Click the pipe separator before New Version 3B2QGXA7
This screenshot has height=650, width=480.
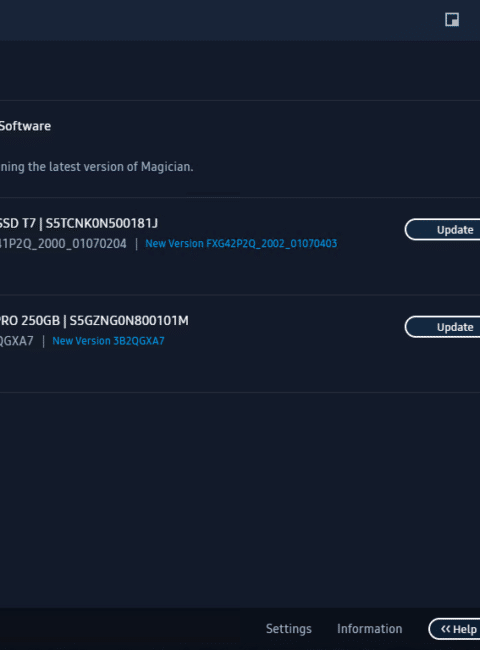[43, 341]
